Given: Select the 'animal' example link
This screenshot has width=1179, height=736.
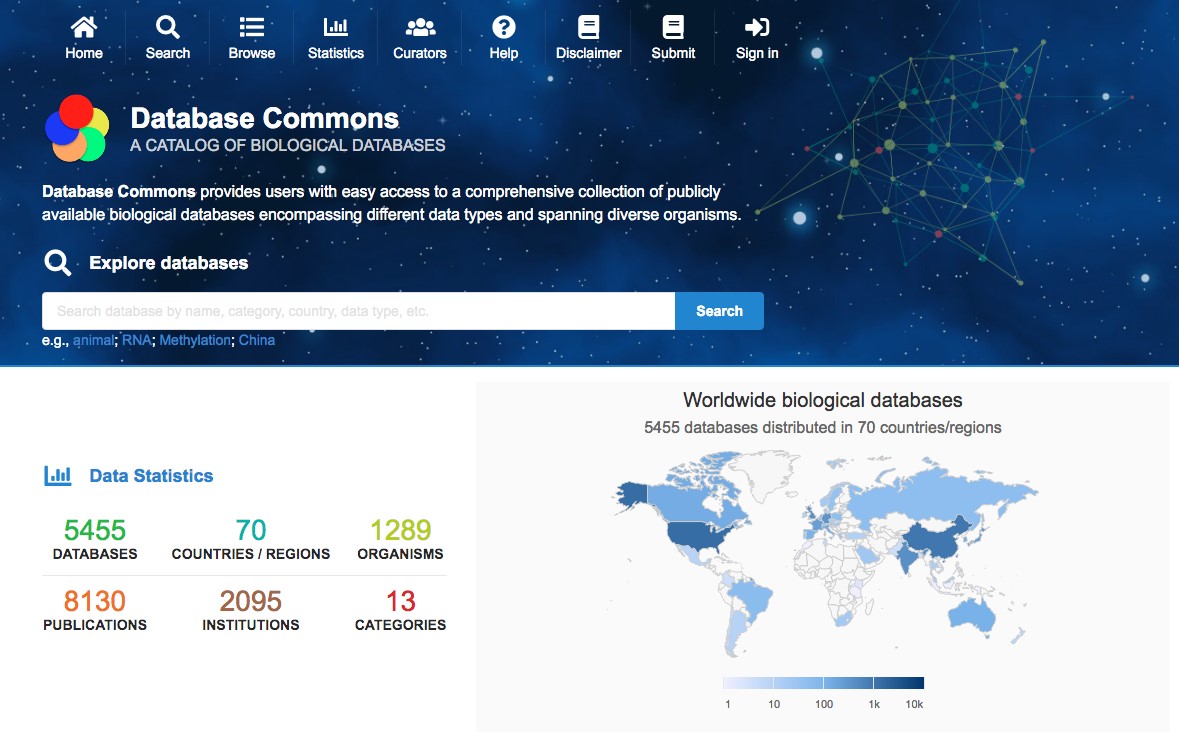Looking at the screenshot, I should tap(93, 340).
